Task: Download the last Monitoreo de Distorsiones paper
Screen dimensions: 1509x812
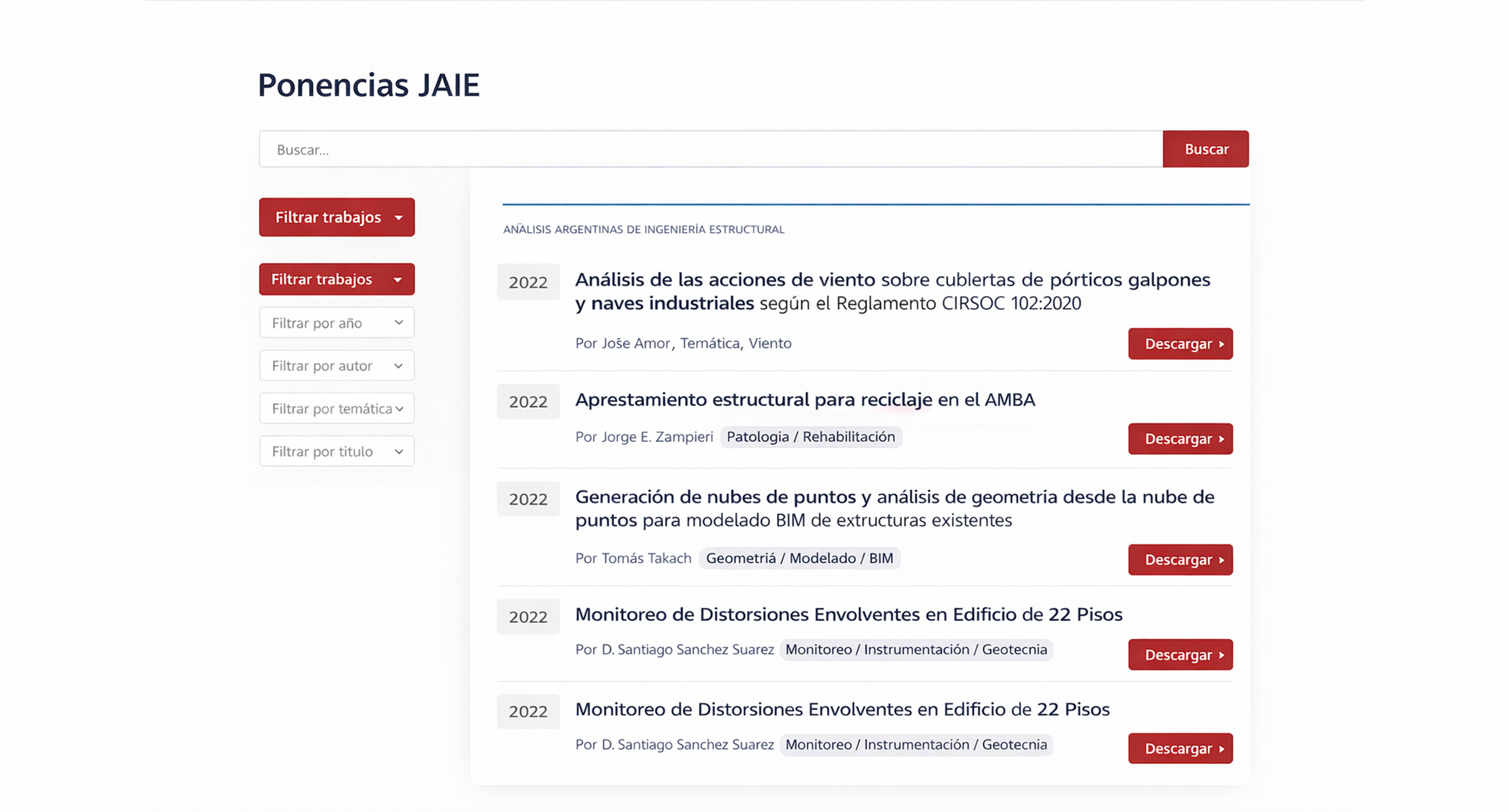Action: [x=1180, y=748]
